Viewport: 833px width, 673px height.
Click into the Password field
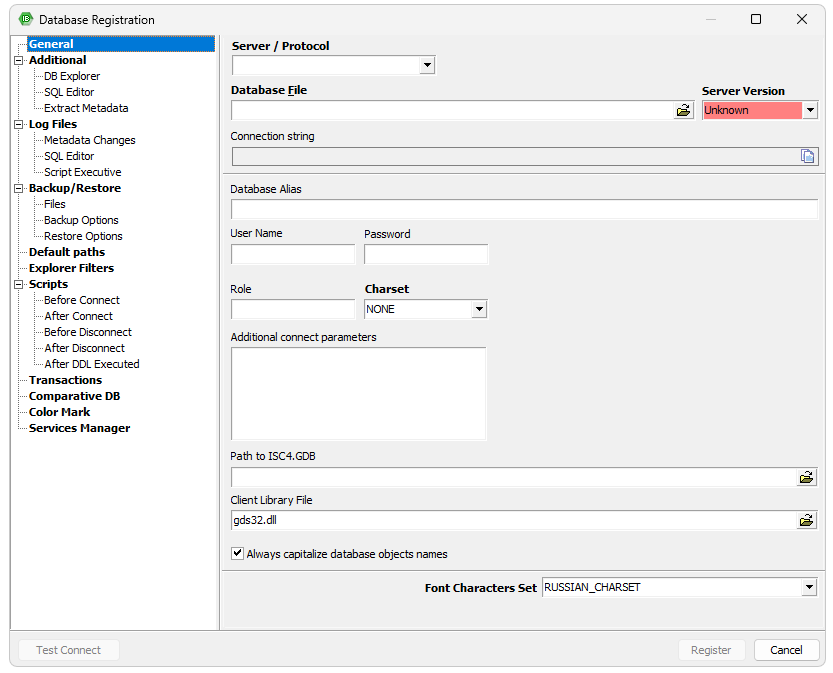[426, 254]
